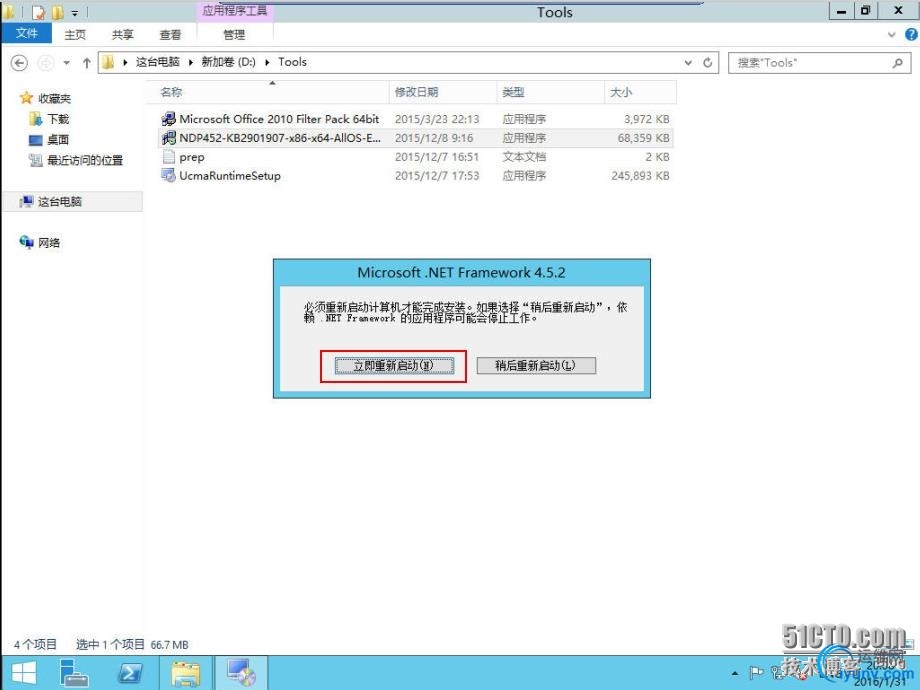Image resolution: width=920 pixels, height=690 pixels.
Task: Open the 共享 (Share) ribbon tab
Action: (x=123, y=35)
